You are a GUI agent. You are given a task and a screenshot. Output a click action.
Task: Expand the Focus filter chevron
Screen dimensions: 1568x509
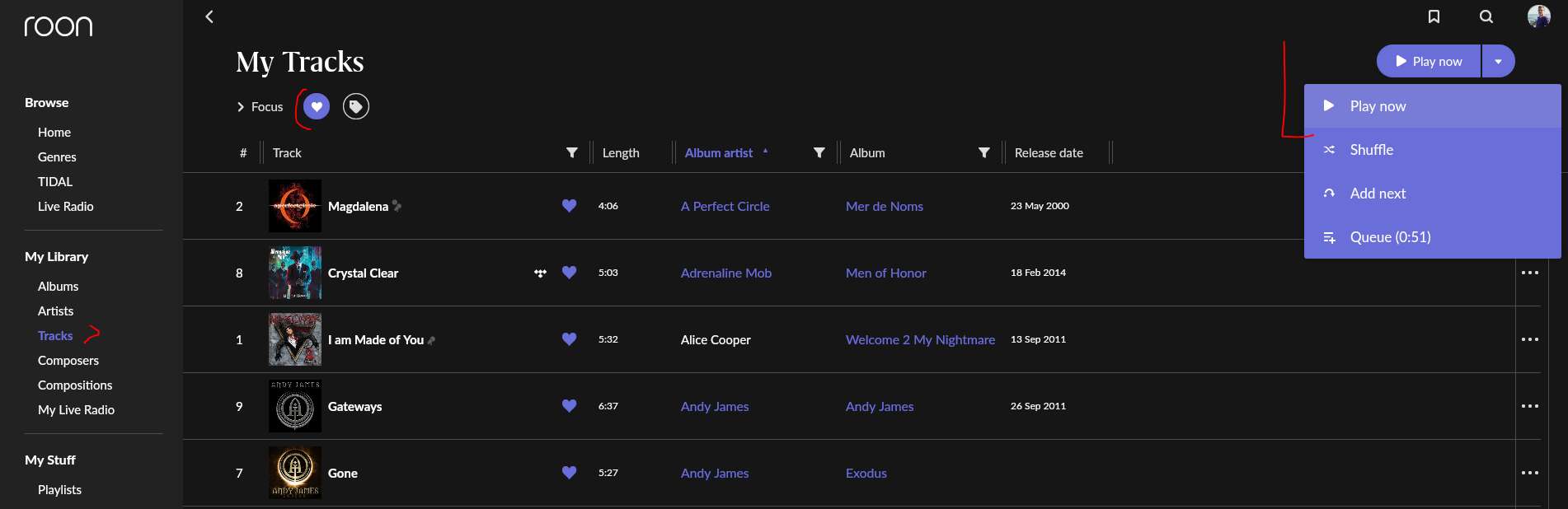click(241, 107)
